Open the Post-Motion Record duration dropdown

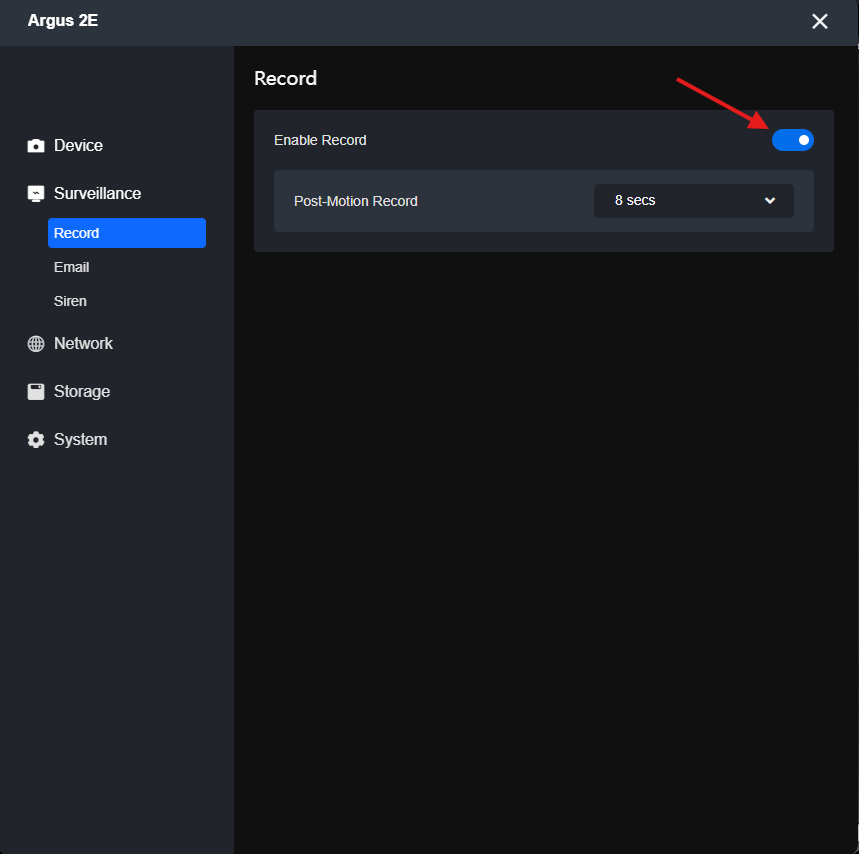tap(694, 200)
